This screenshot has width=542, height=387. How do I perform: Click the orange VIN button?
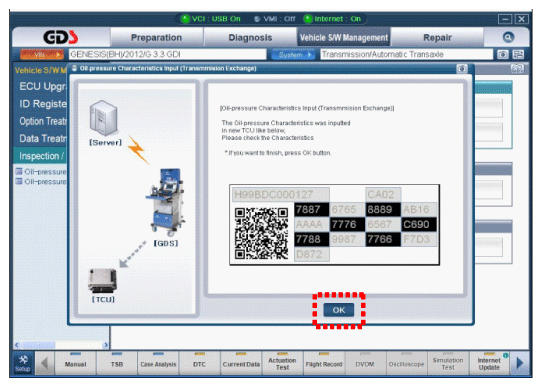click(x=42, y=55)
